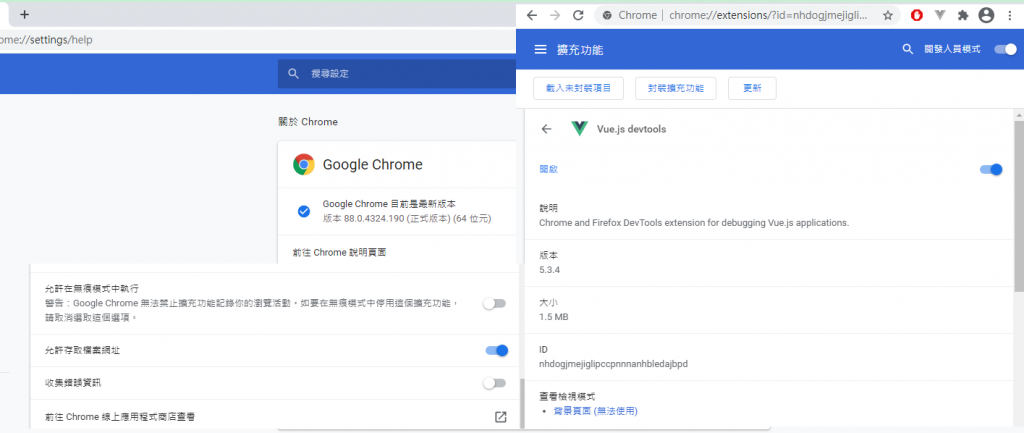The image size is (1024, 433).
Task: Toggle developer mode switch
Action: point(1005,49)
